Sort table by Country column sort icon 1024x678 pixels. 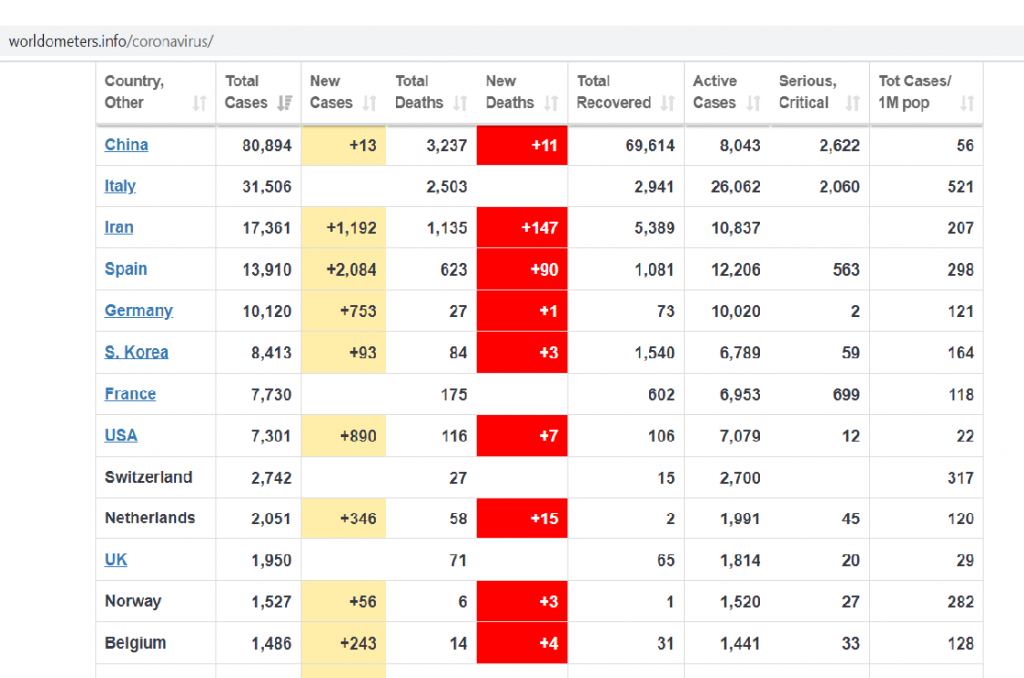coord(199,103)
